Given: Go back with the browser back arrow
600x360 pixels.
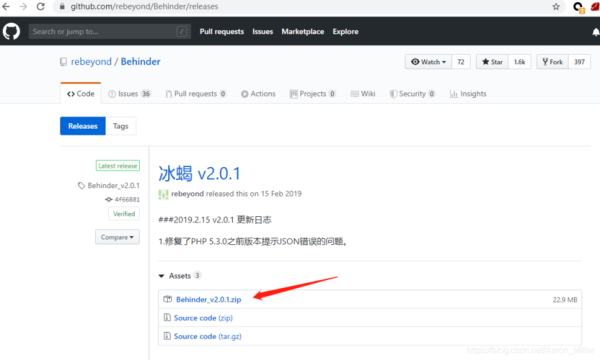Looking at the screenshot, I should point(7,7).
